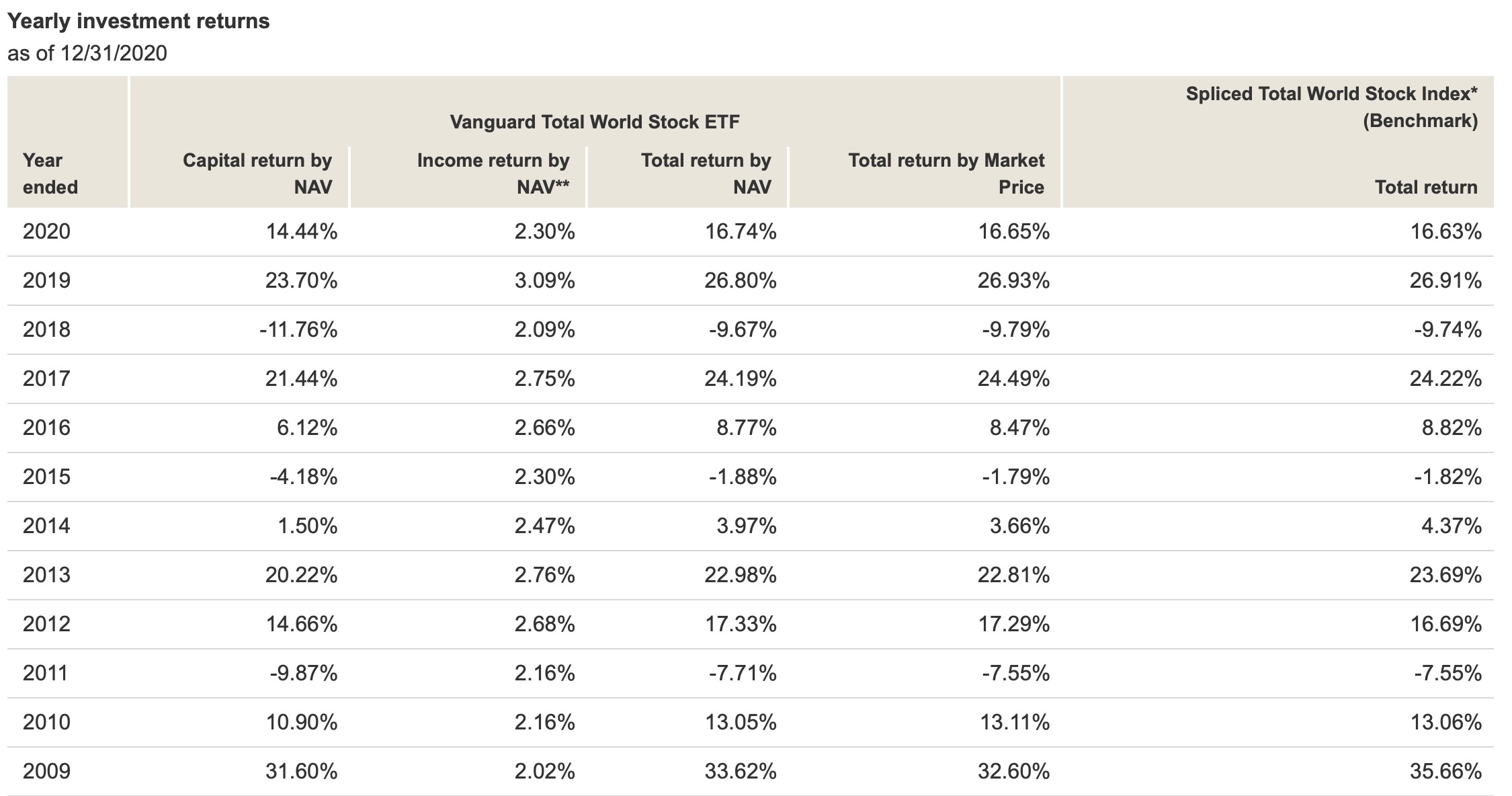Click the 2017 market price return 24.49%

1013,379
